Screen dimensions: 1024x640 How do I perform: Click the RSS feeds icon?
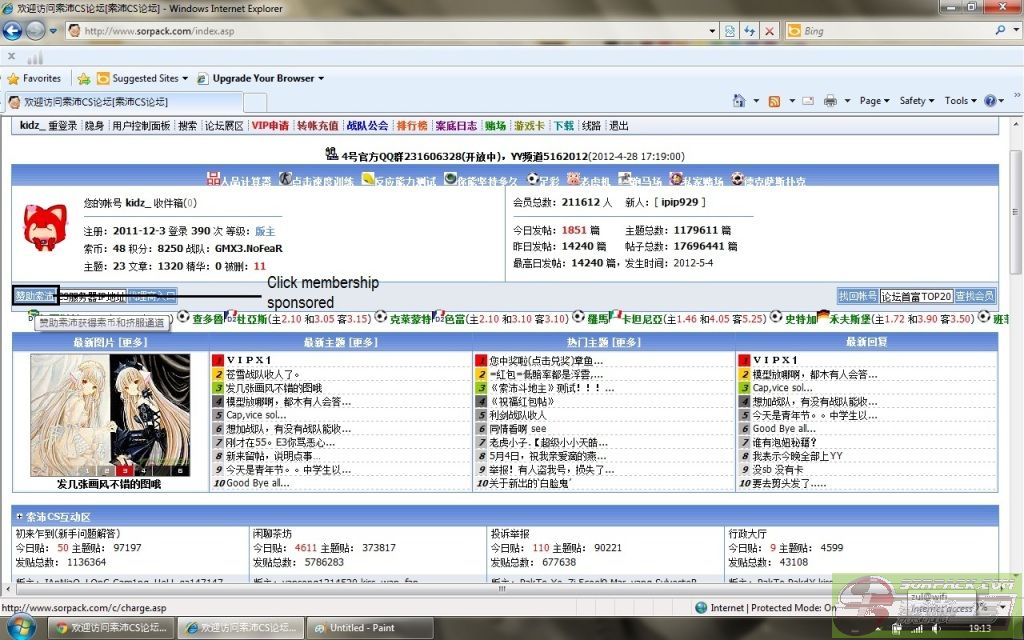pos(774,101)
